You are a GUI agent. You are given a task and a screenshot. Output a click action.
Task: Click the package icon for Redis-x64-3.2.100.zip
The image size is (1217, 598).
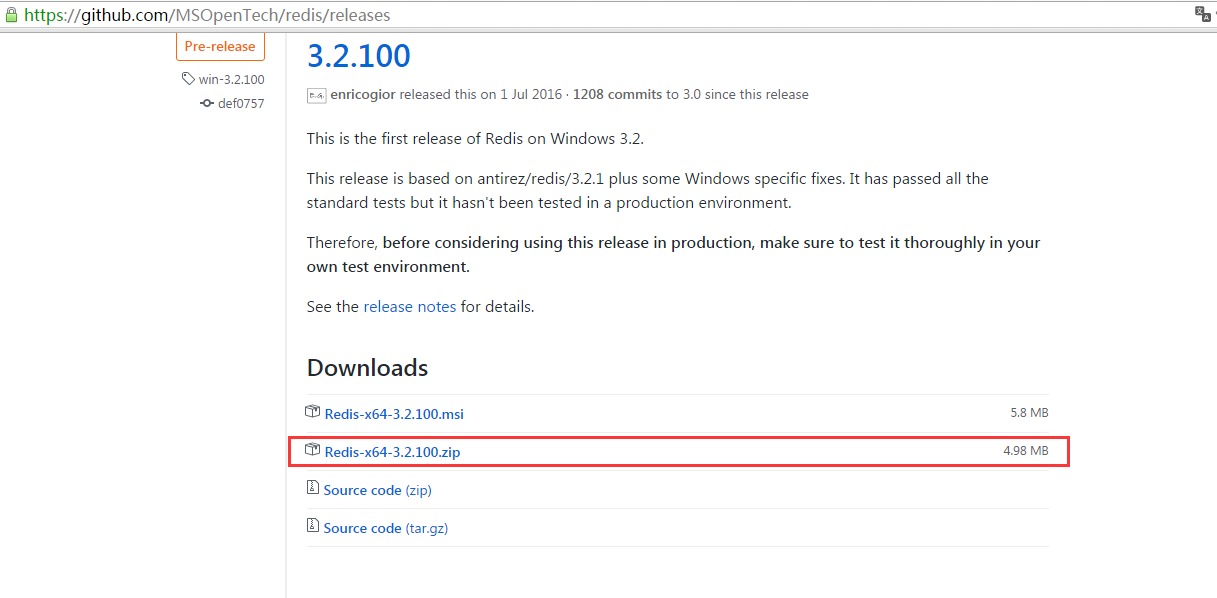[313, 450]
